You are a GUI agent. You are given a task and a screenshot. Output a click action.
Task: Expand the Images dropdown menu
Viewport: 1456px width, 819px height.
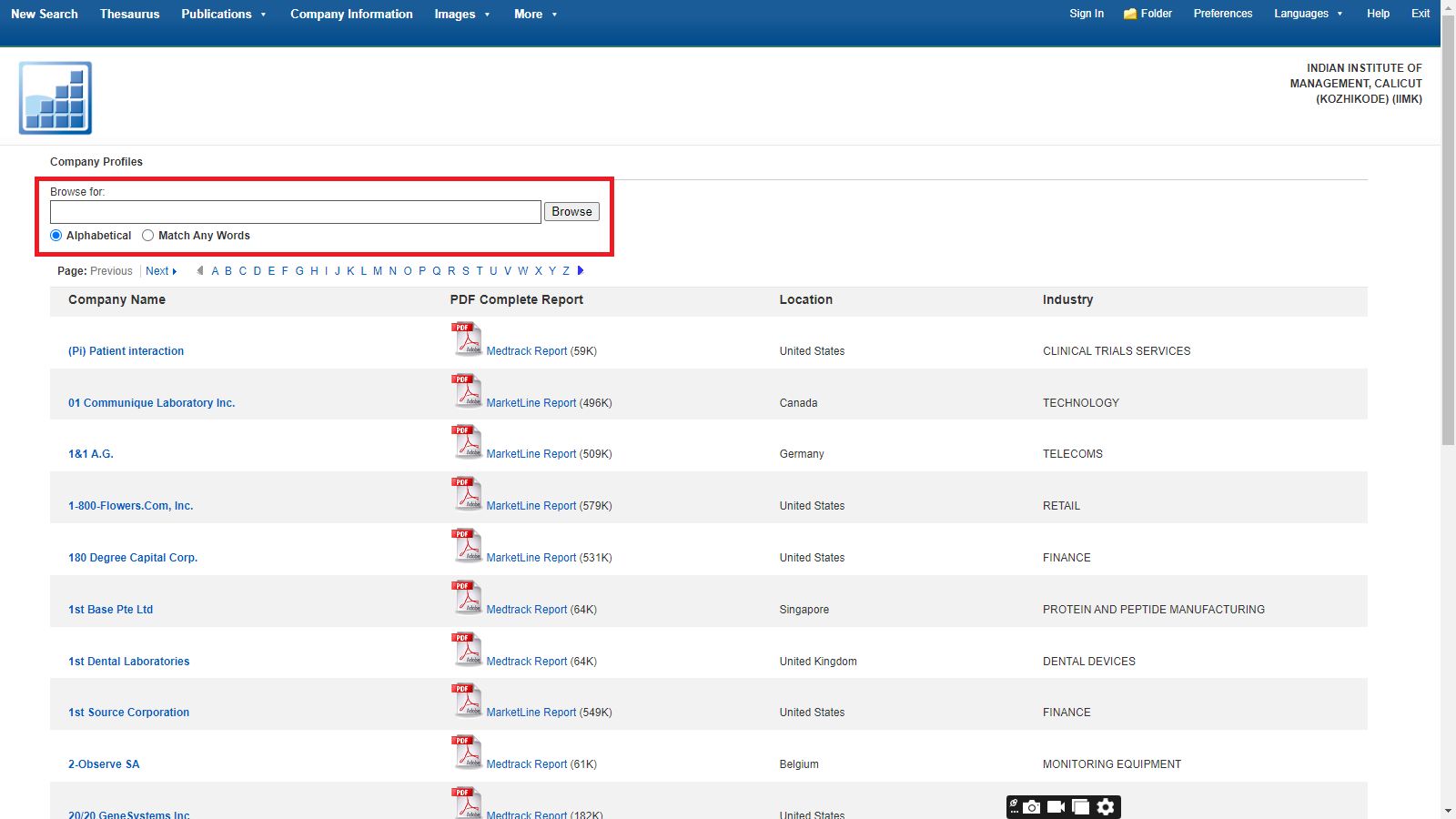(x=462, y=14)
